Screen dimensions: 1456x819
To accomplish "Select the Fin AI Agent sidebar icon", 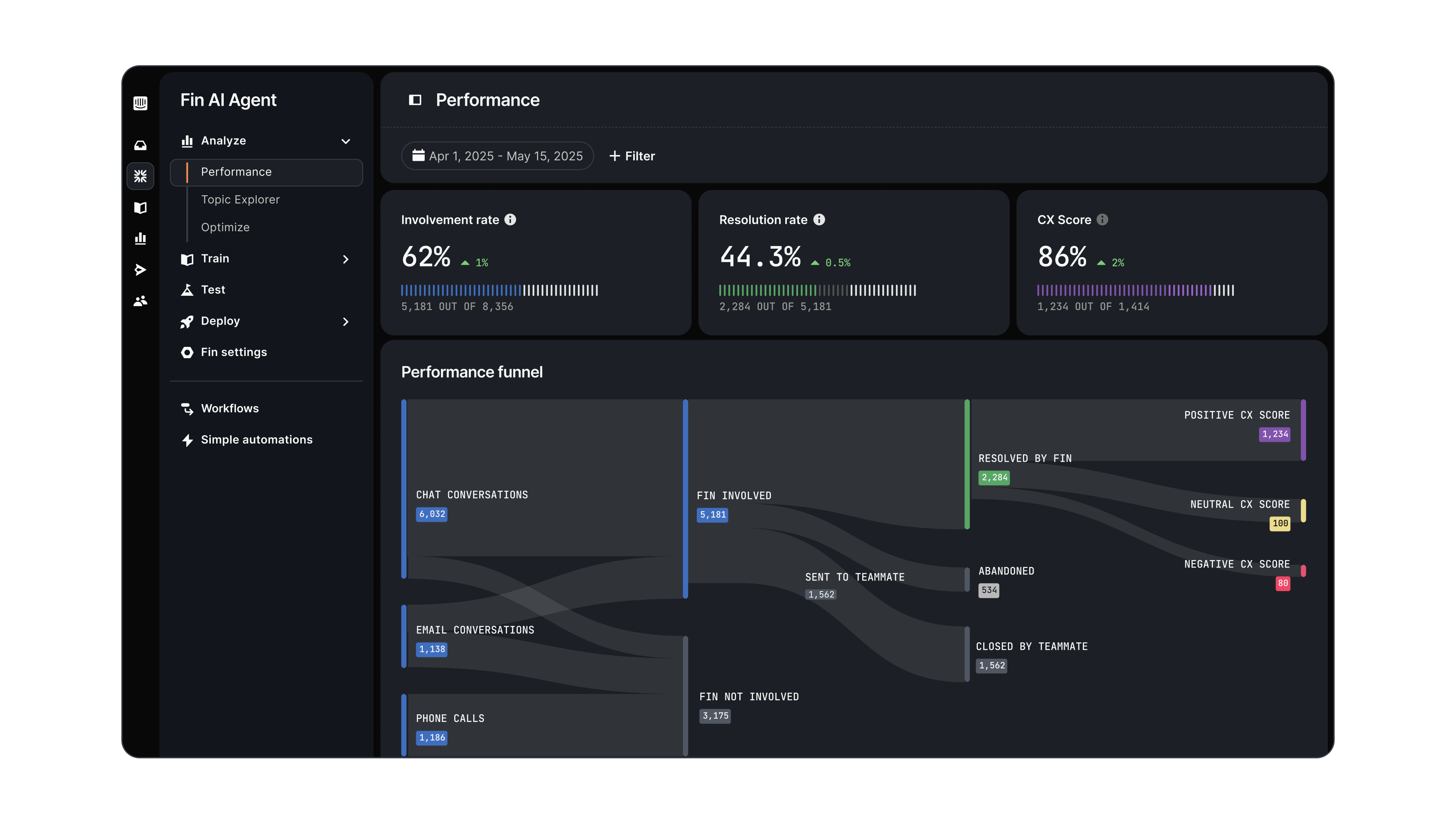I will (x=140, y=176).
